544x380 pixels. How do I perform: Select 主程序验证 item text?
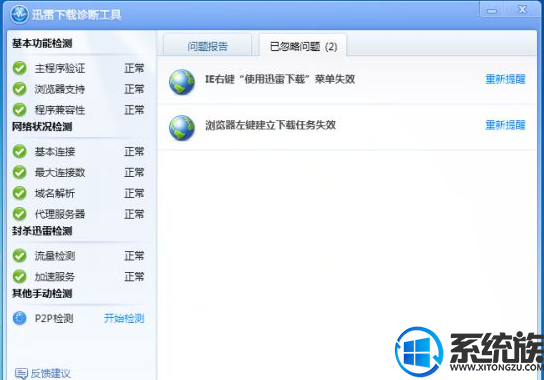coord(60,68)
